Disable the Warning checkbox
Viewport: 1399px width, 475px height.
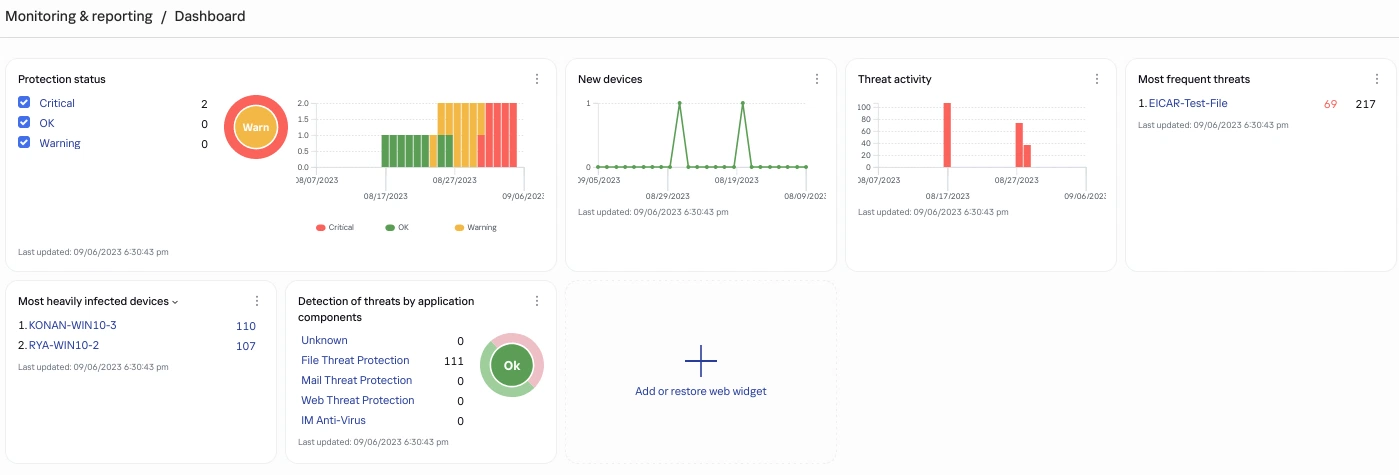[x=24, y=143]
